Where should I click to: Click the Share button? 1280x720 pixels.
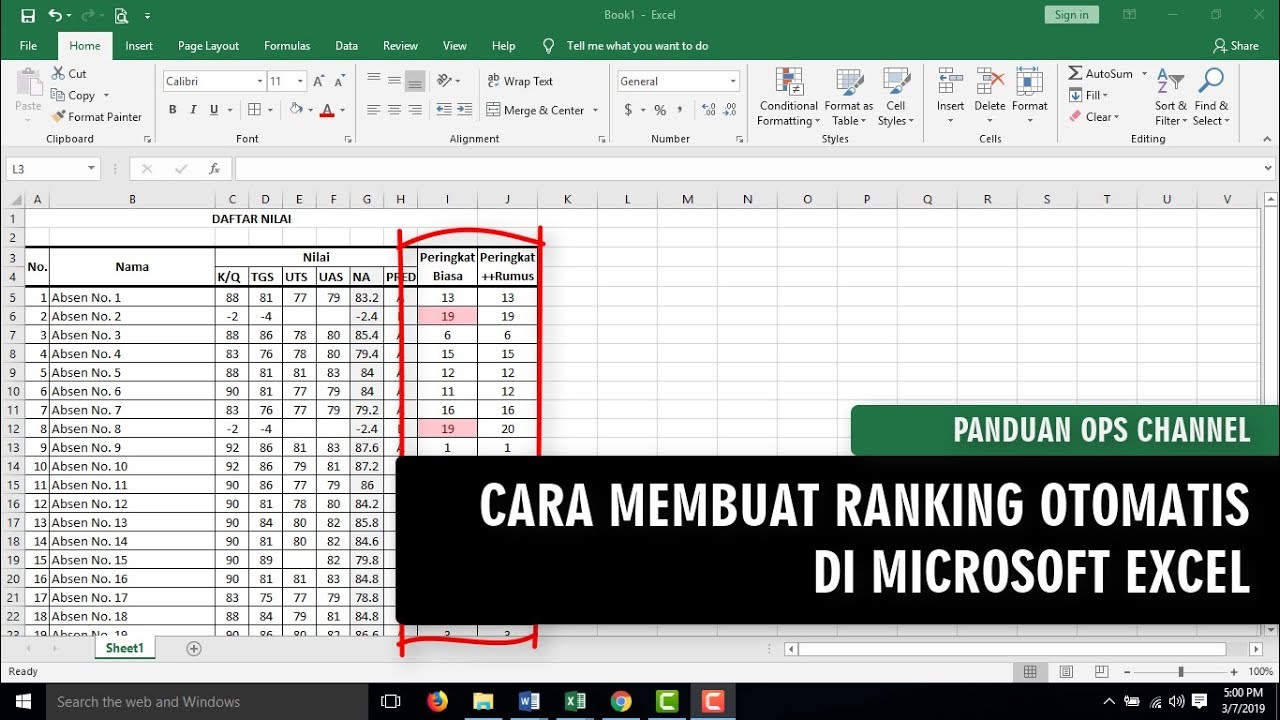[1236, 46]
